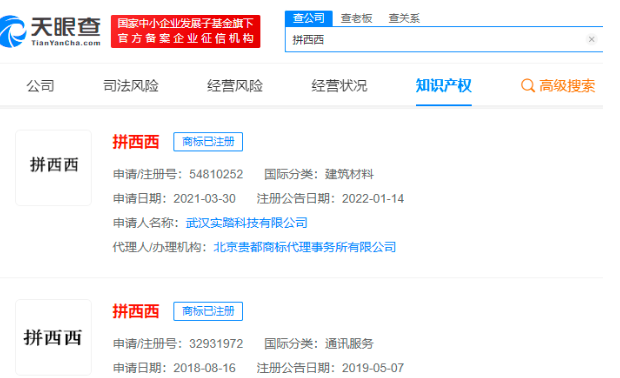Click international class 建筑材料
Screen dimensions: 620x378
[349, 174]
